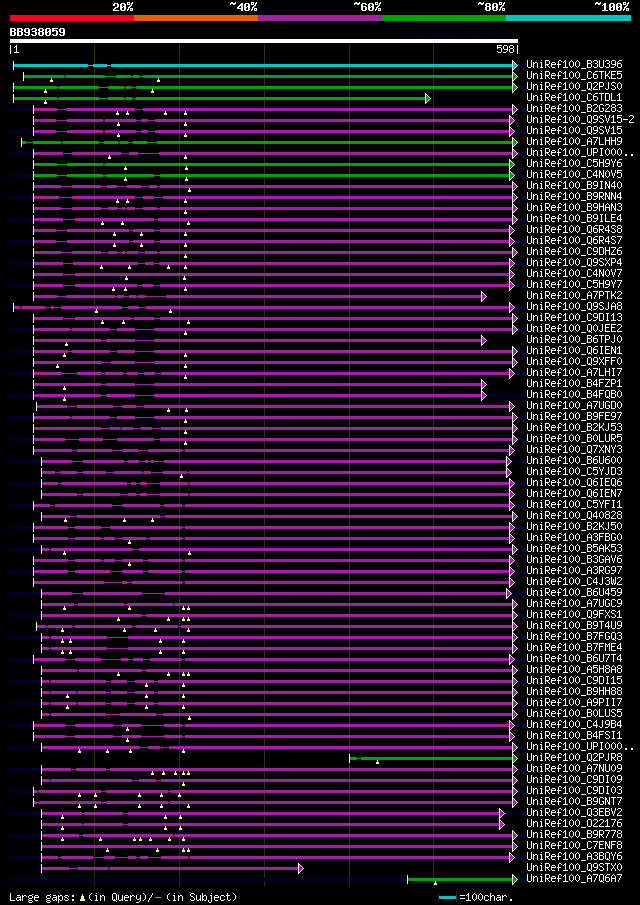This screenshot has height=905, width=640.
Task: Click the green arrowhead of UniRef100_Q2PJR8
Action: coord(515,758)
